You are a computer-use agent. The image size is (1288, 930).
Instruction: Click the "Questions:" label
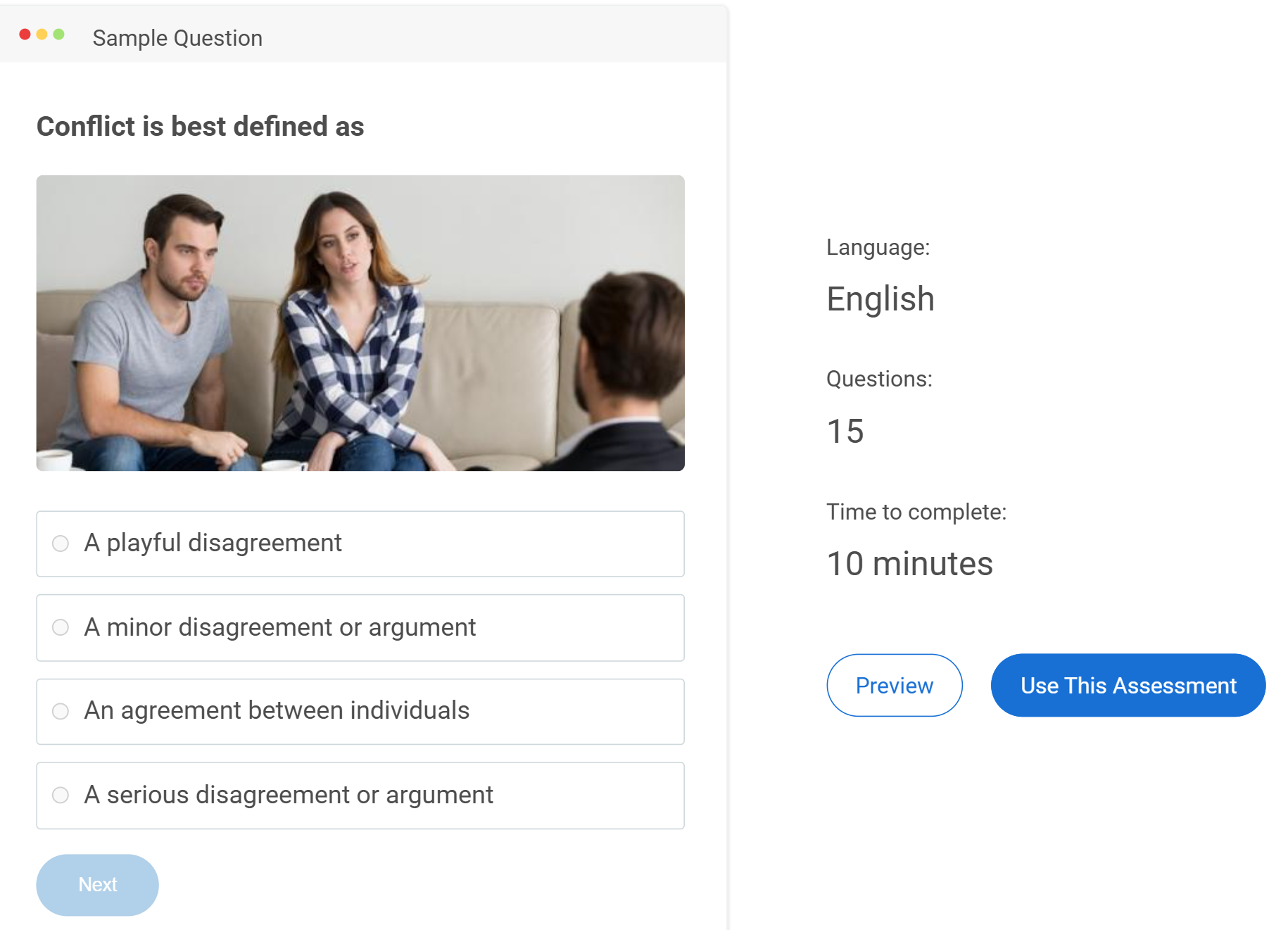pos(879,379)
